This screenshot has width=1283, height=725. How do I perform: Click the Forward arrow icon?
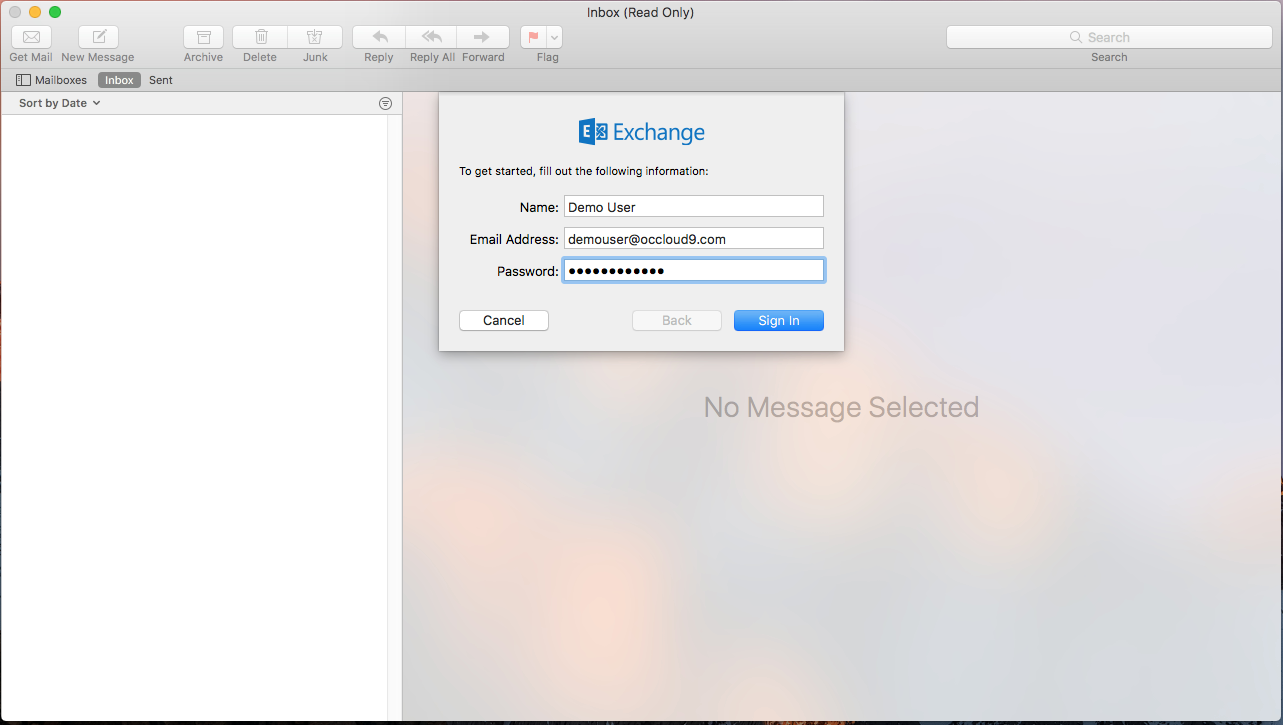[x=483, y=37]
